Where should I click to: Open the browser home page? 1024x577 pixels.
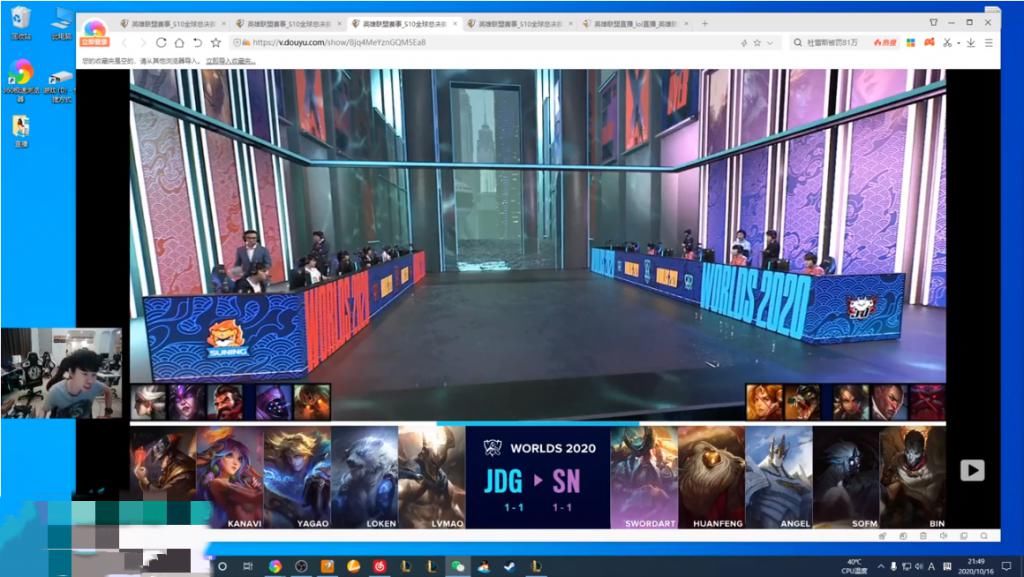179,42
